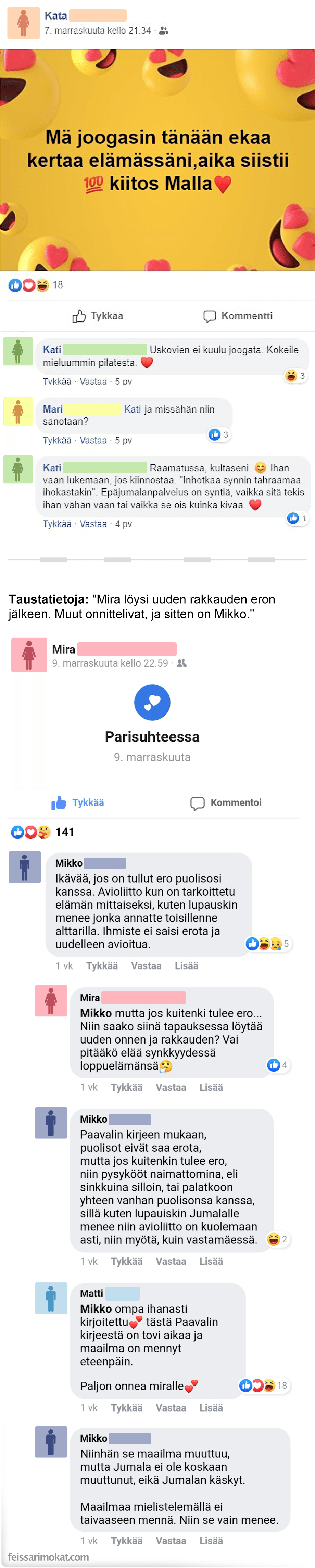This screenshot has height=1568, width=315.
Task: Click mentioned name Kati in Mari's comment
Action: pos(132,410)
